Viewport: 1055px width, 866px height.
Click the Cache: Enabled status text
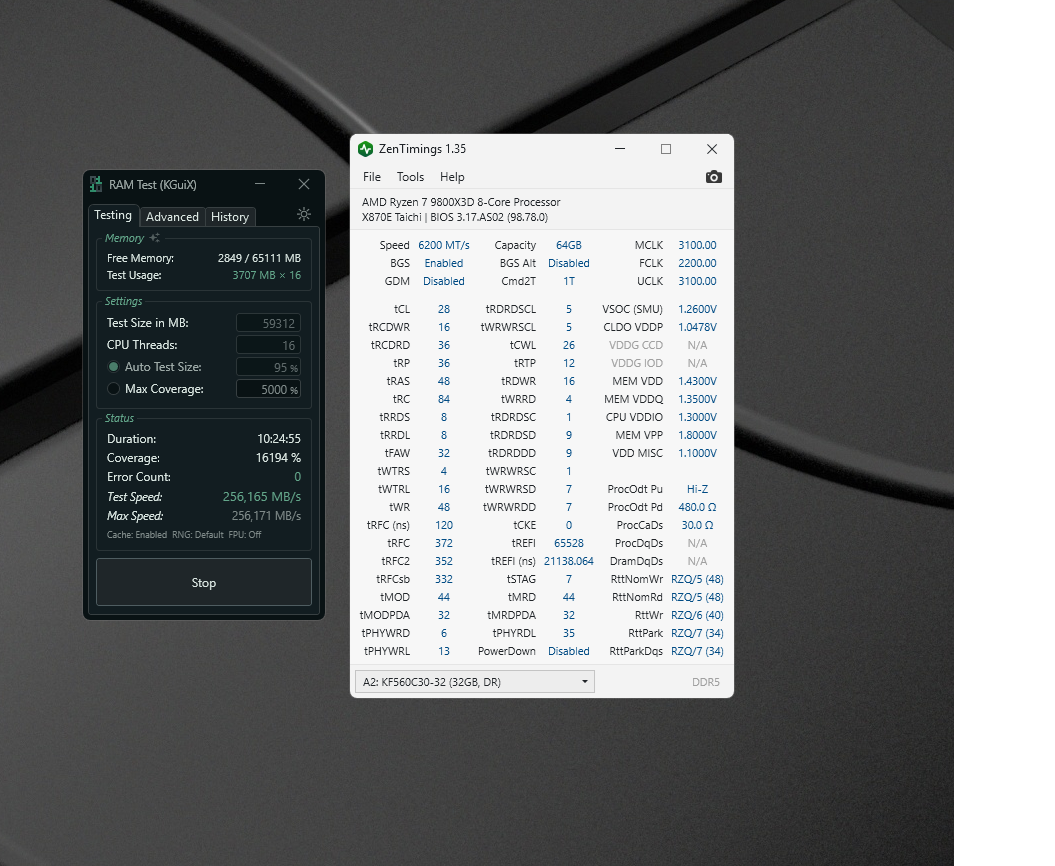click(x=137, y=535)
